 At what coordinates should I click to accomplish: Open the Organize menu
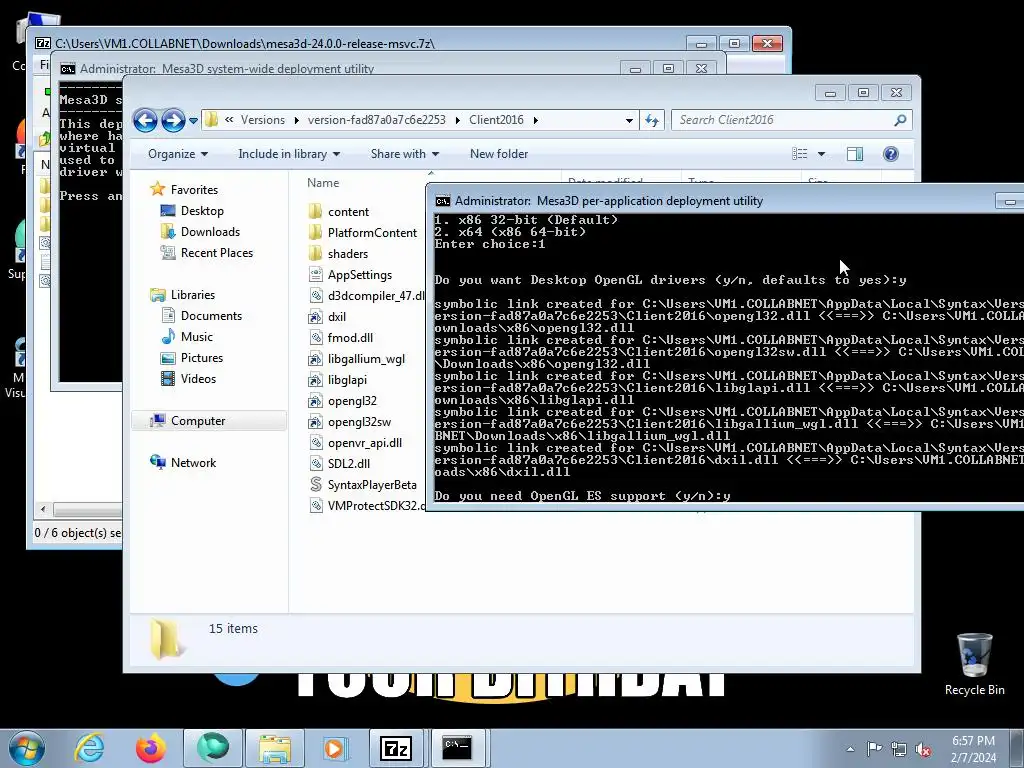178,154
